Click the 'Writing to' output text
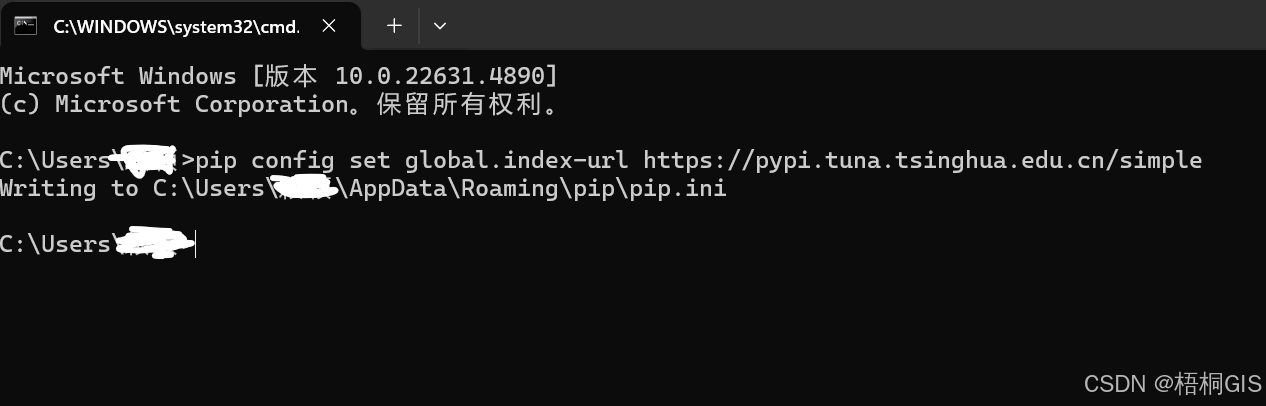The image size is (1266, 406). (69, 188)
